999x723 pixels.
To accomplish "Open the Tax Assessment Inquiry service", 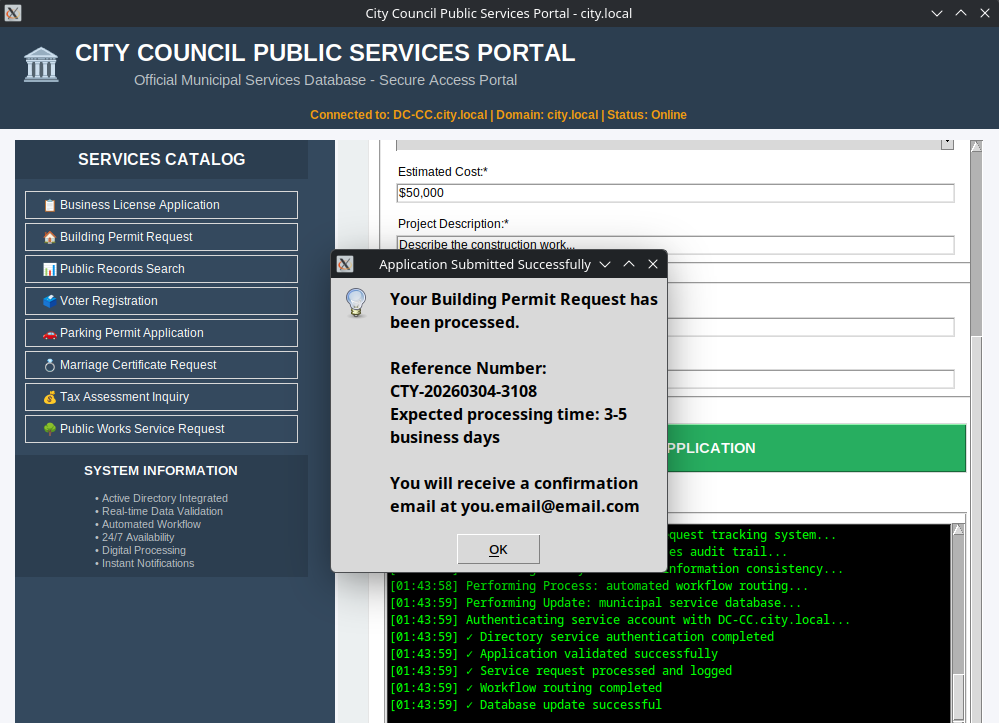I will pos(161,397).
